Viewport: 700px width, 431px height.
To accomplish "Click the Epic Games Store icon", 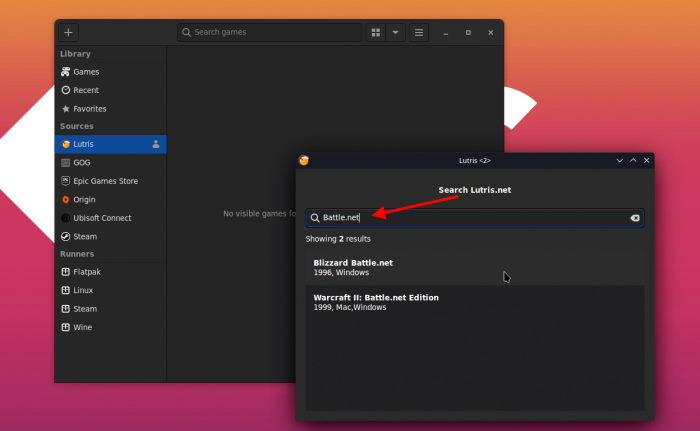I will 66,181.
